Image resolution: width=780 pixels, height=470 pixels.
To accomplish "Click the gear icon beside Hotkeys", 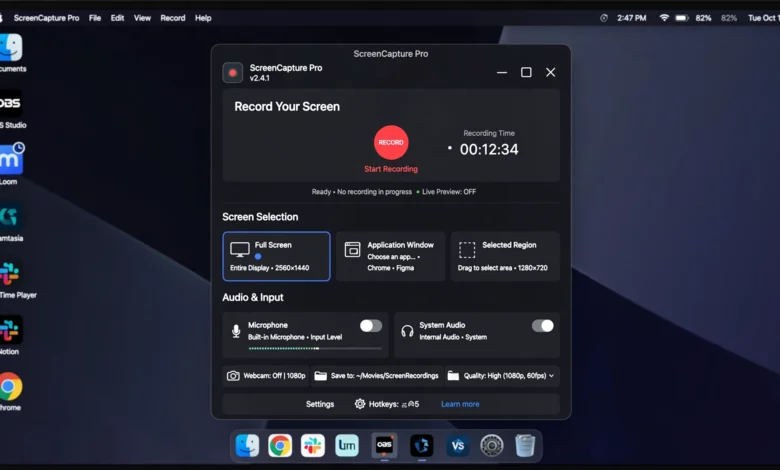I will pyautogui.click(x=360, y=403).
